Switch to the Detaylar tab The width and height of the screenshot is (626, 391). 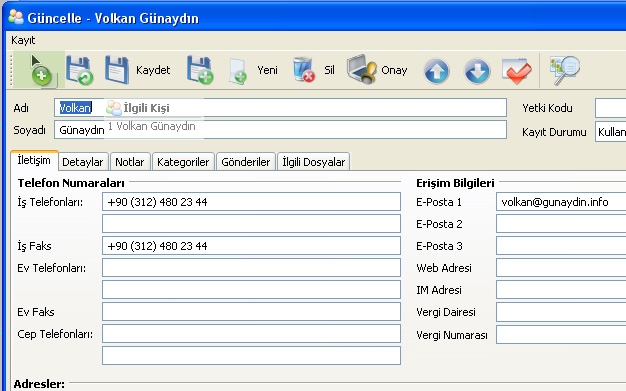click(x=83, y=162)
